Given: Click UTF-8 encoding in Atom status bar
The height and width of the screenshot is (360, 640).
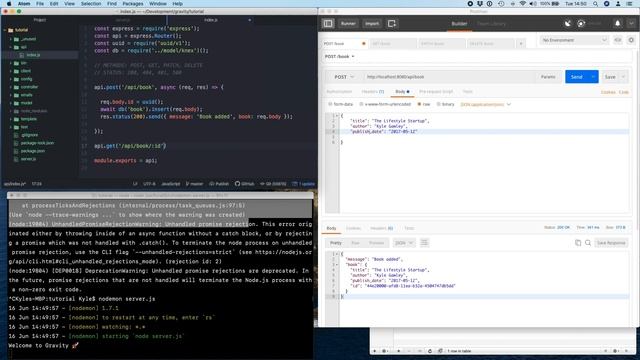Looking at the screenshot, I should [149, 184].
